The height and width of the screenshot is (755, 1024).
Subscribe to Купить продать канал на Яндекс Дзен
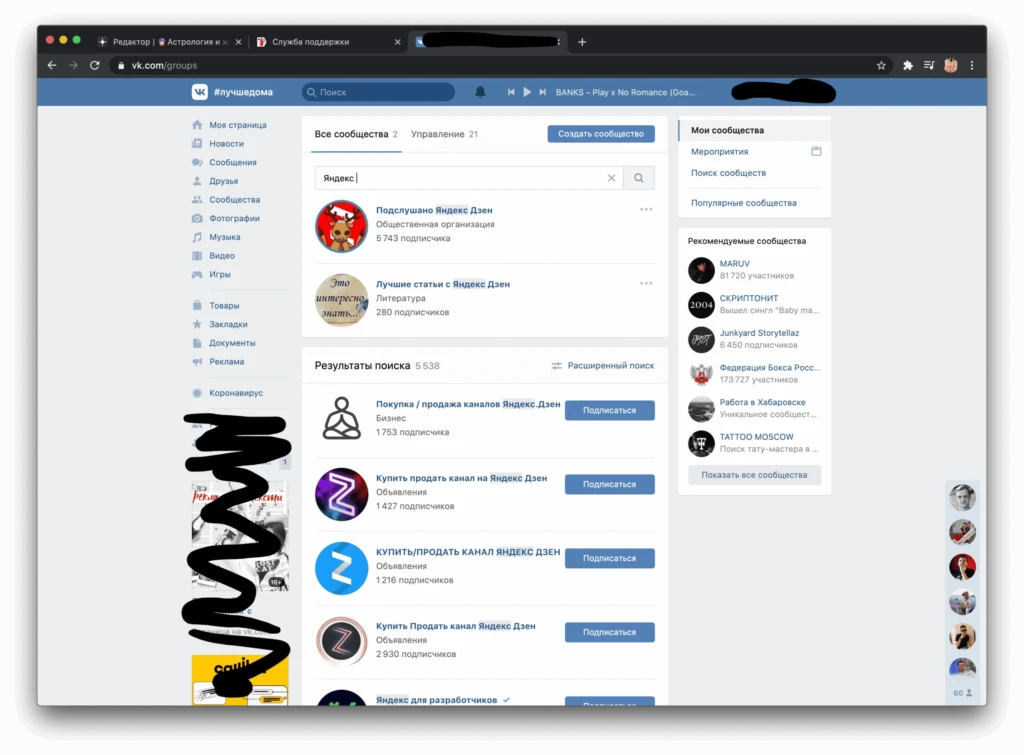(609, 484)
